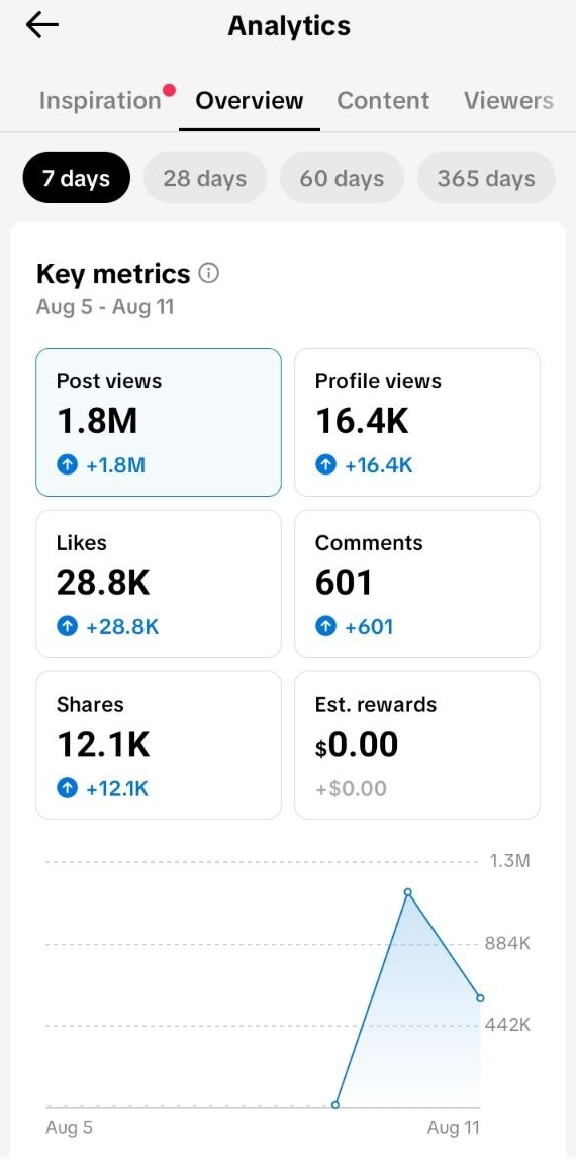
Task: Open the Inspiration tab
Action: click(x=100, y=101)
